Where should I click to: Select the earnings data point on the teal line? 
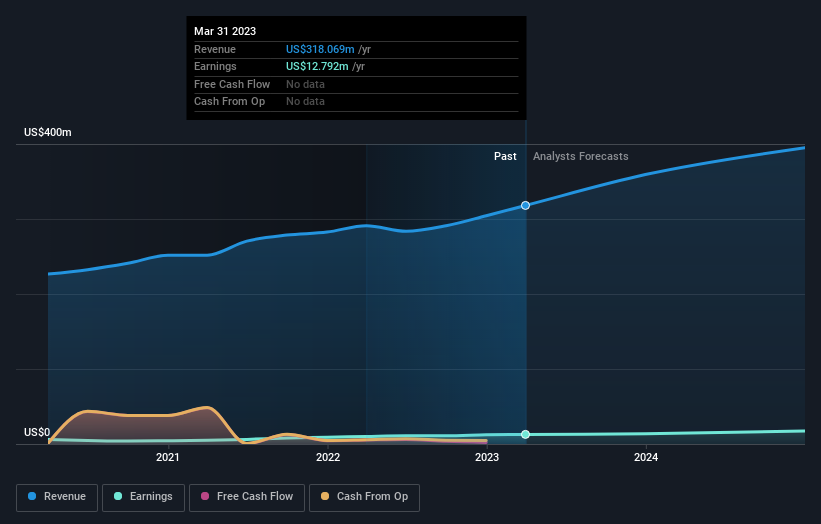click(x=525, y=434)
